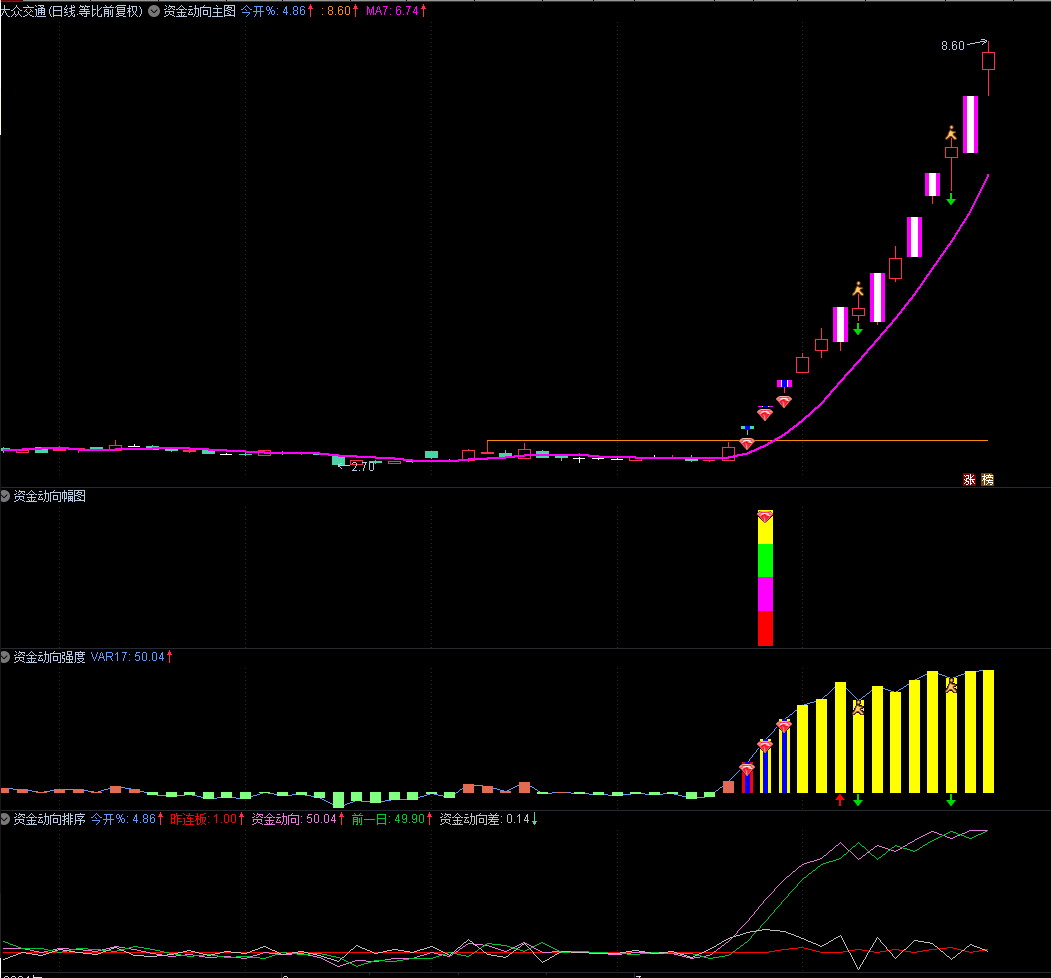Click the lowest red diamond on candlestick chart
This screenshot has width=1051, height=978.
point(747,443)
